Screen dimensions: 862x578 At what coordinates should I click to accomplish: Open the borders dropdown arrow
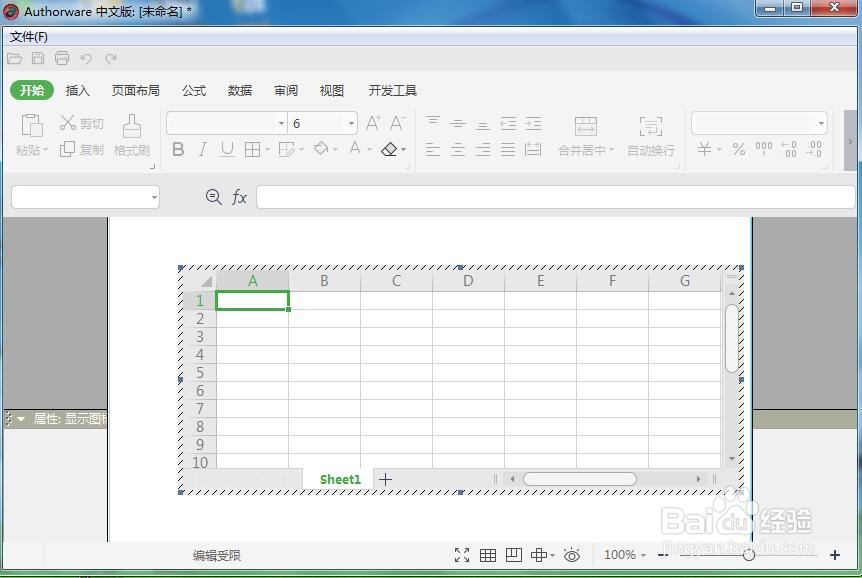tap(267, 150)
